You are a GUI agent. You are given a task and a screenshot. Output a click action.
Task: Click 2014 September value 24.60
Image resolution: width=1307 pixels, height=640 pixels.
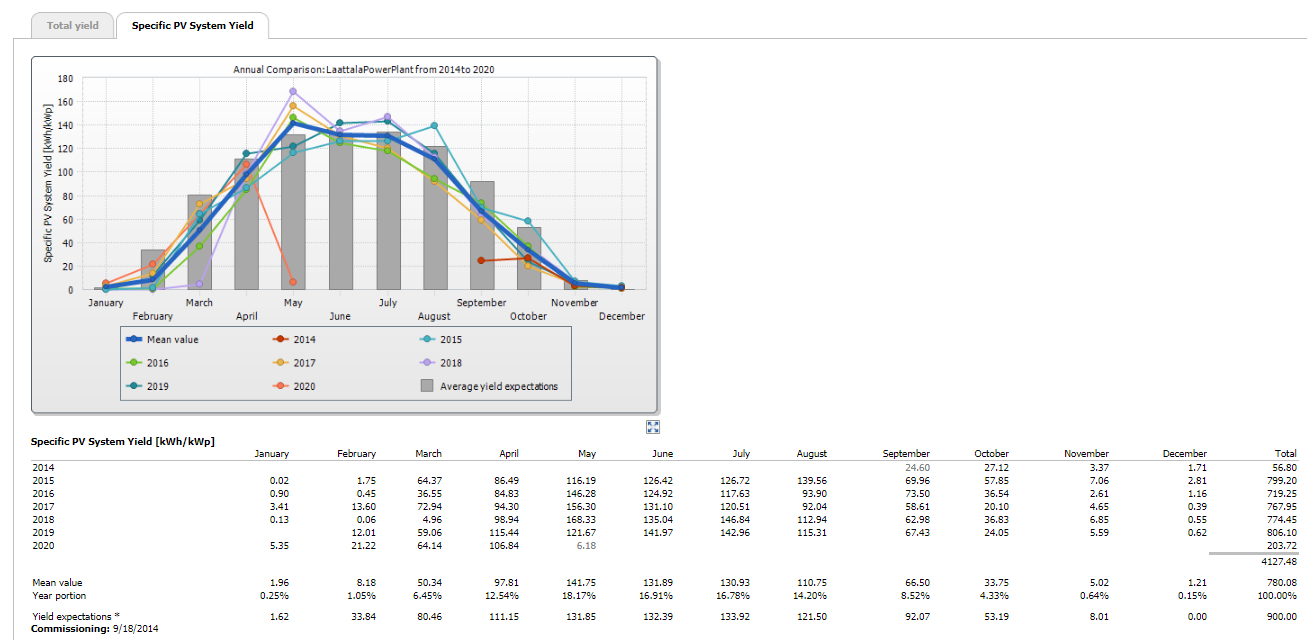[918, 467]
